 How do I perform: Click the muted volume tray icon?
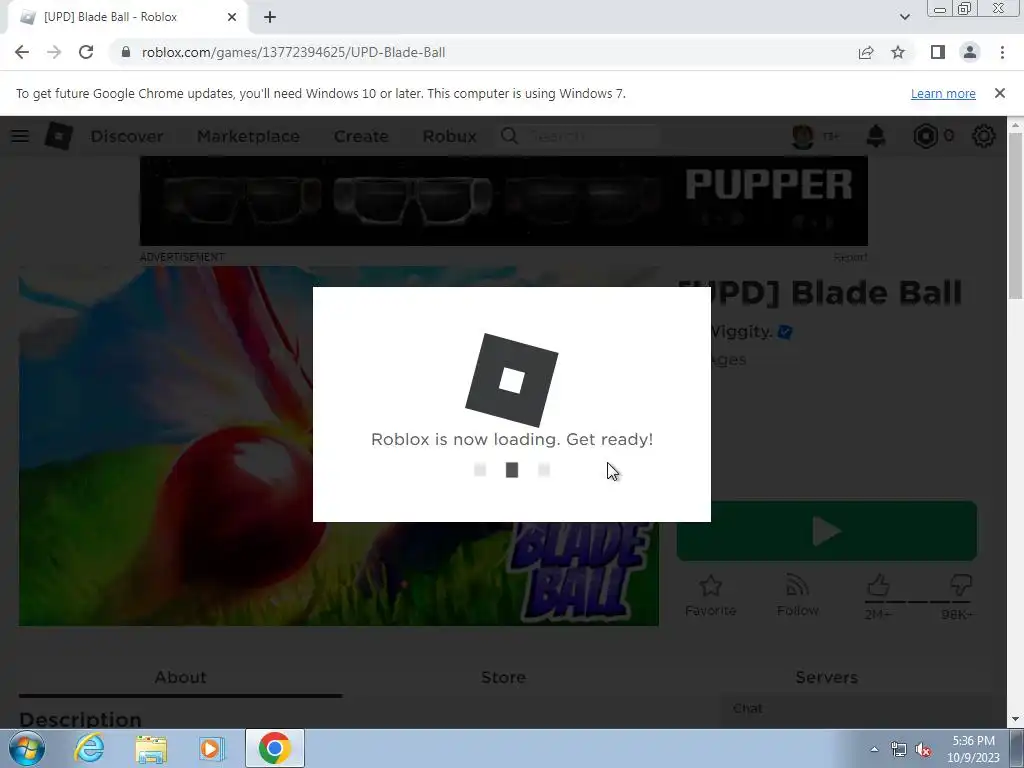click(x=923, y=749)
